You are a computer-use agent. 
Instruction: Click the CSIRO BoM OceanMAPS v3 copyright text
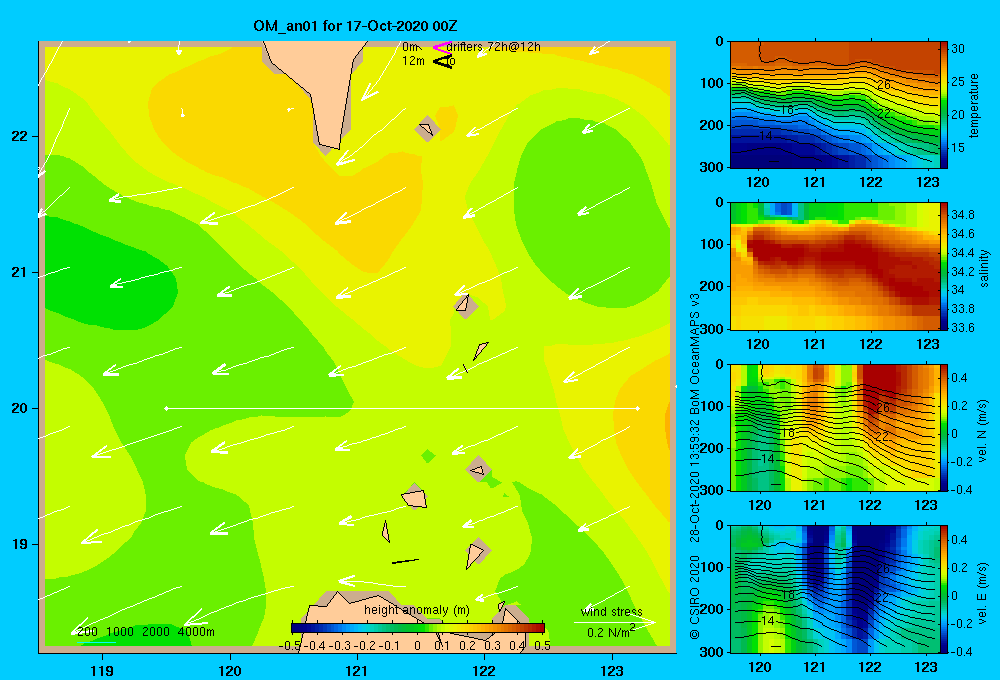pos(695,466)
